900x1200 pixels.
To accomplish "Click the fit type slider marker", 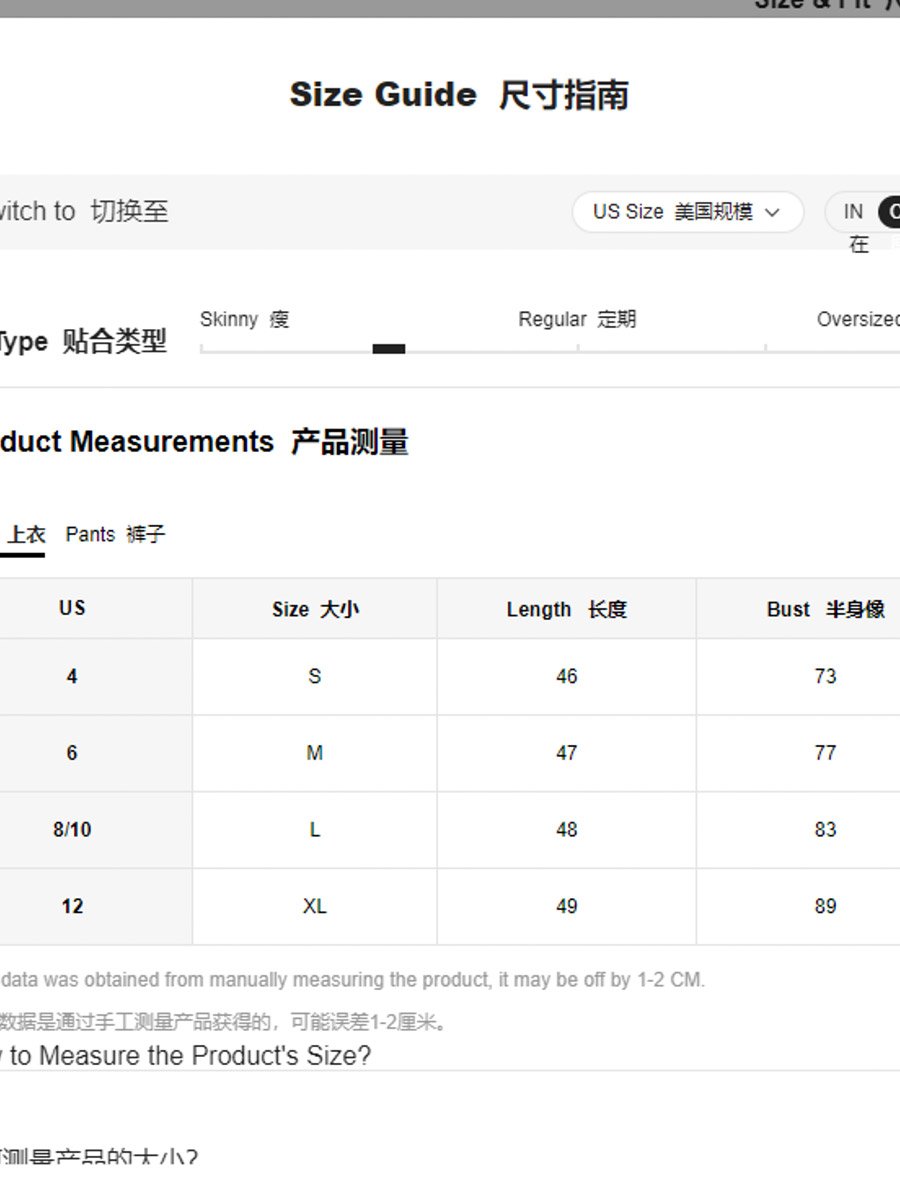I will [389, 349].
